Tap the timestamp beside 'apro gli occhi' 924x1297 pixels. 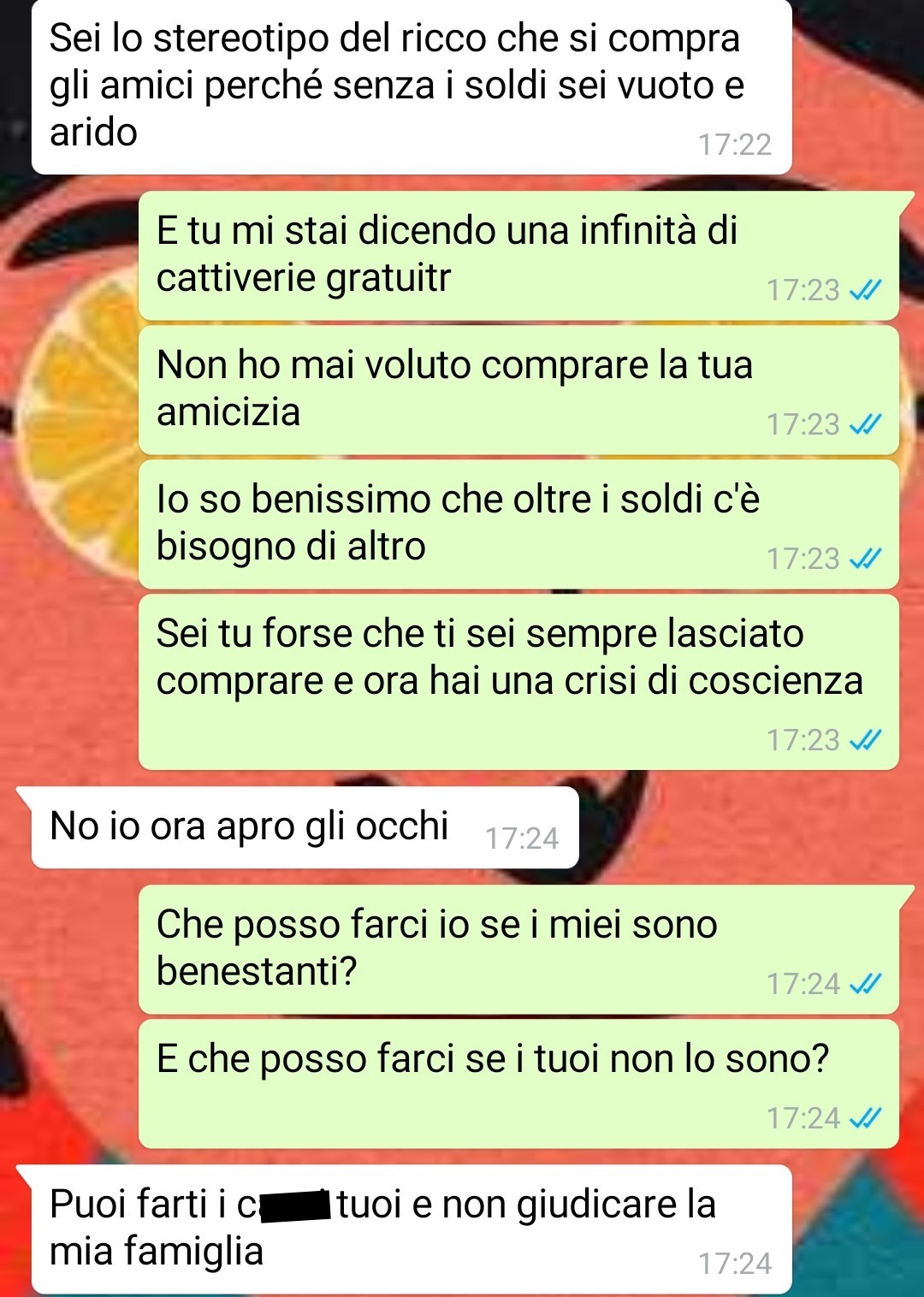click(x=522, y=838)
